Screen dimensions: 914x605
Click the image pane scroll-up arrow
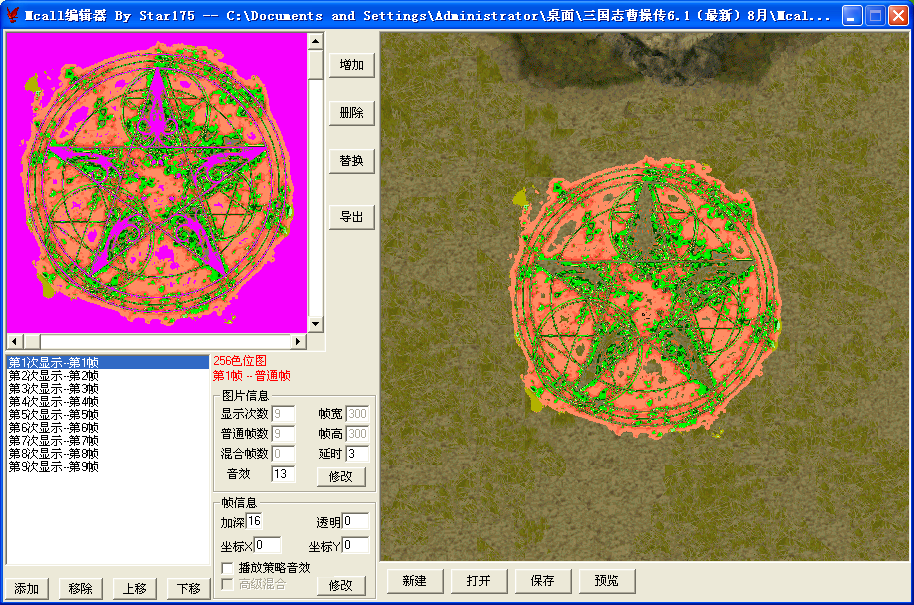click(x=315, y=41)
